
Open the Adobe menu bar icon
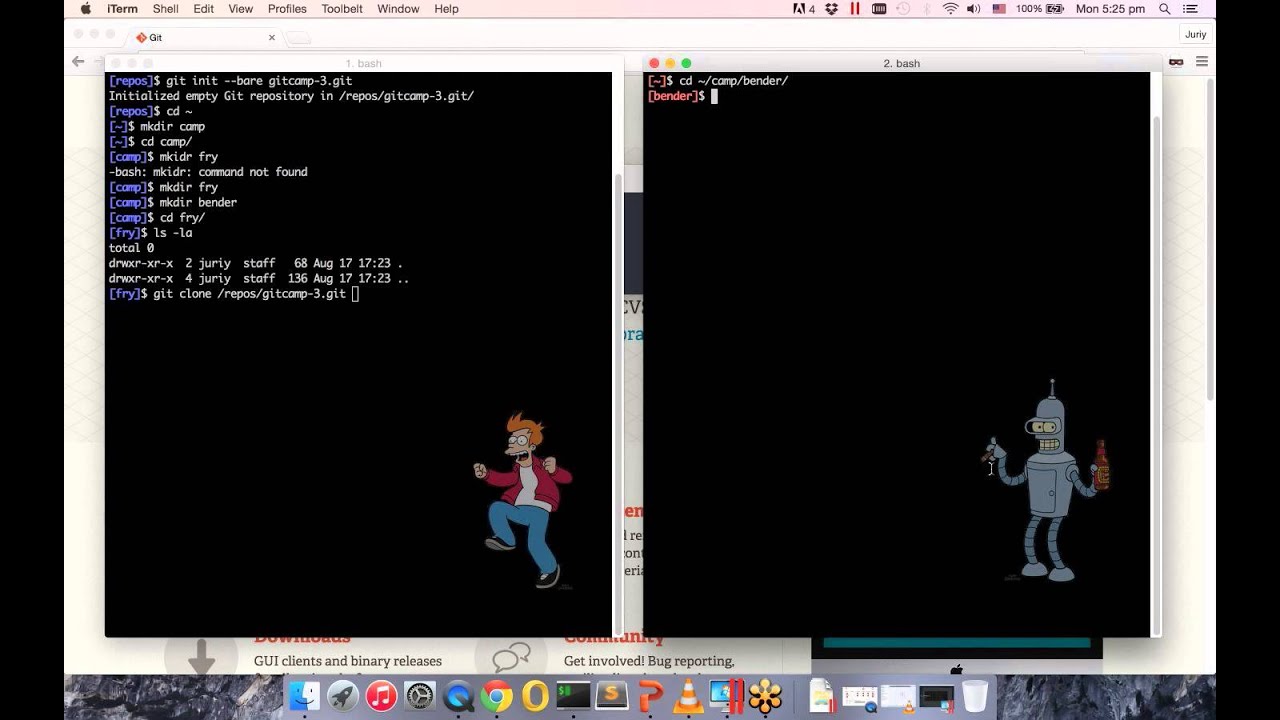coord(804,9)
